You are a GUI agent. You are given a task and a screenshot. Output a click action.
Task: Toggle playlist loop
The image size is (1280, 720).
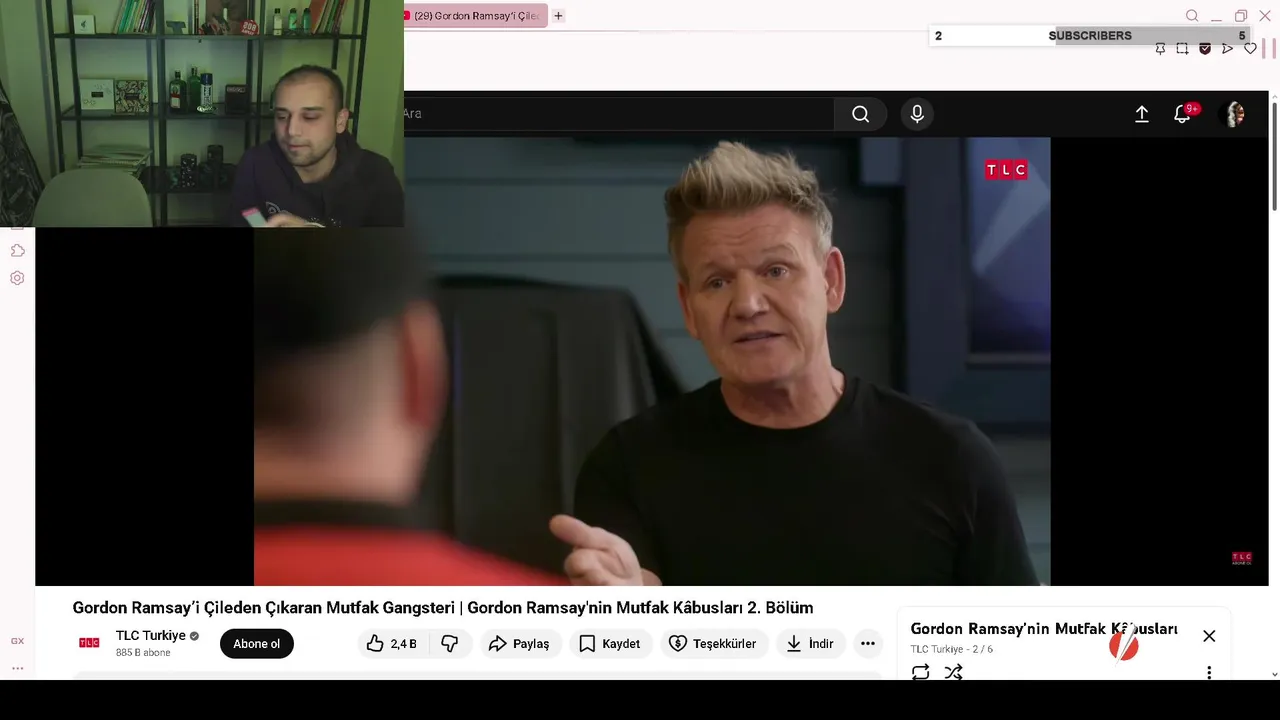920,672
